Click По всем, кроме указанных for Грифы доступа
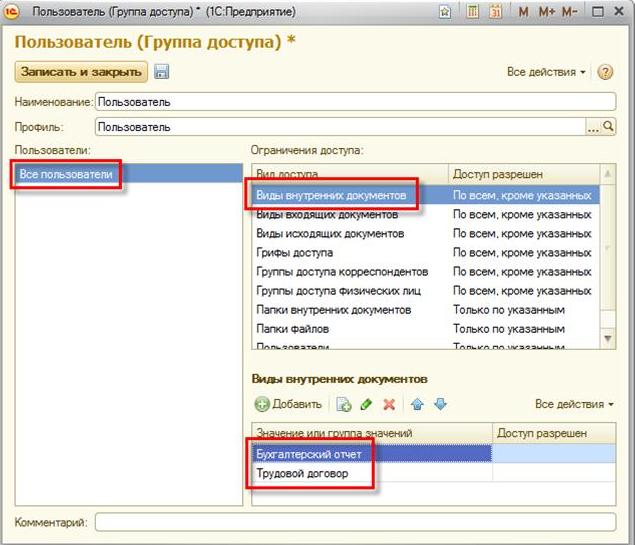The width and height of the screenshot is (635, 545). click(x=522, y=253)
